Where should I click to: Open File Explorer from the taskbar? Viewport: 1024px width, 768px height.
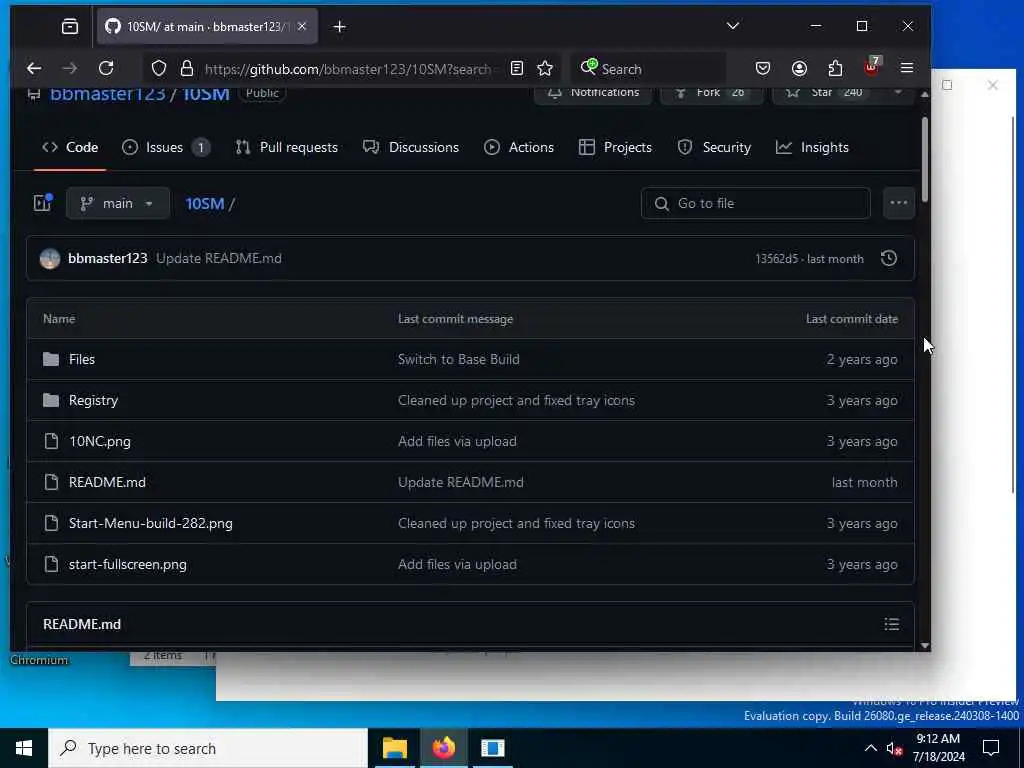coord(394,748)
